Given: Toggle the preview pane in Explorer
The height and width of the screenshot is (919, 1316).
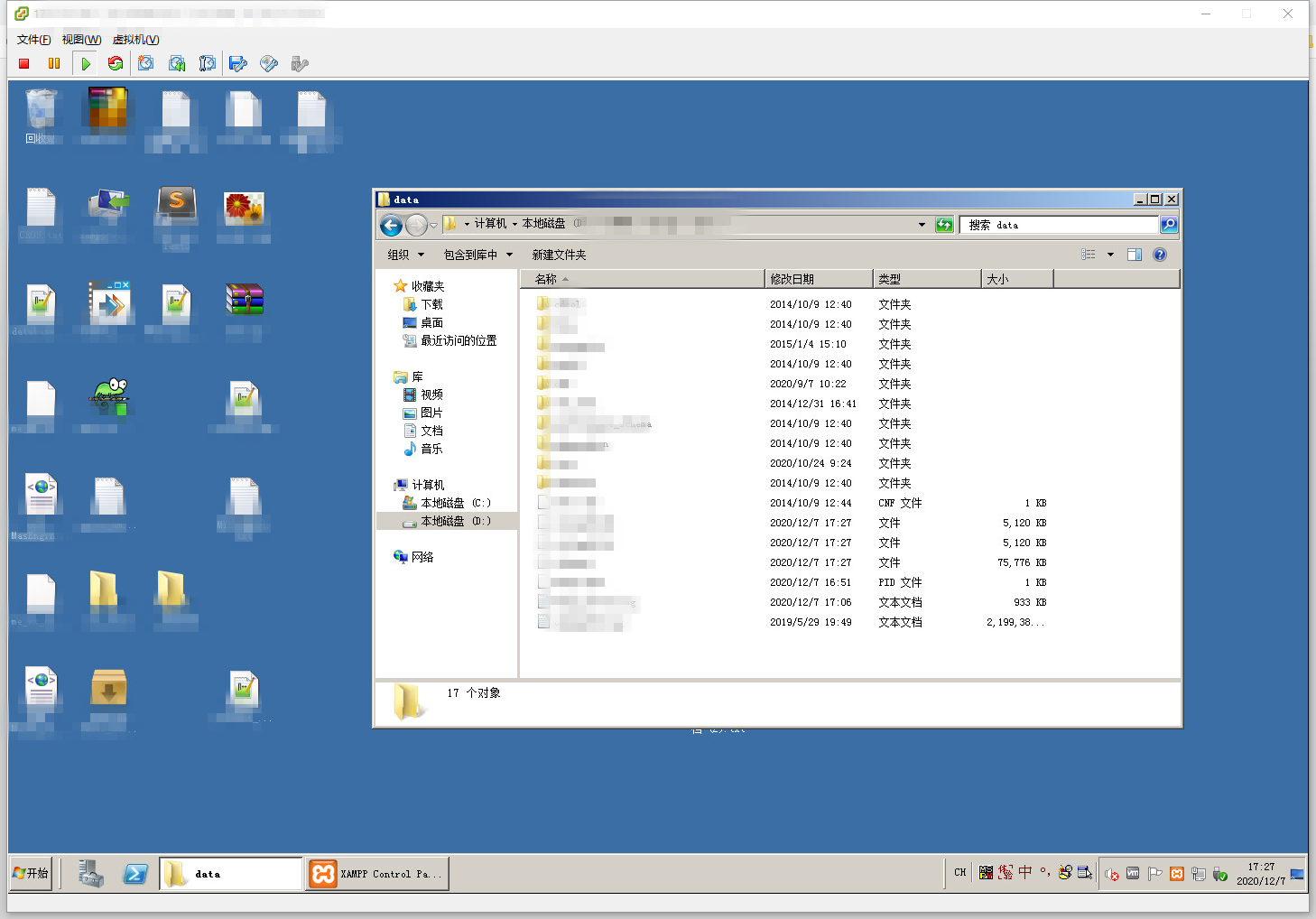Looking at the screenshot, I should point(1135,255).
